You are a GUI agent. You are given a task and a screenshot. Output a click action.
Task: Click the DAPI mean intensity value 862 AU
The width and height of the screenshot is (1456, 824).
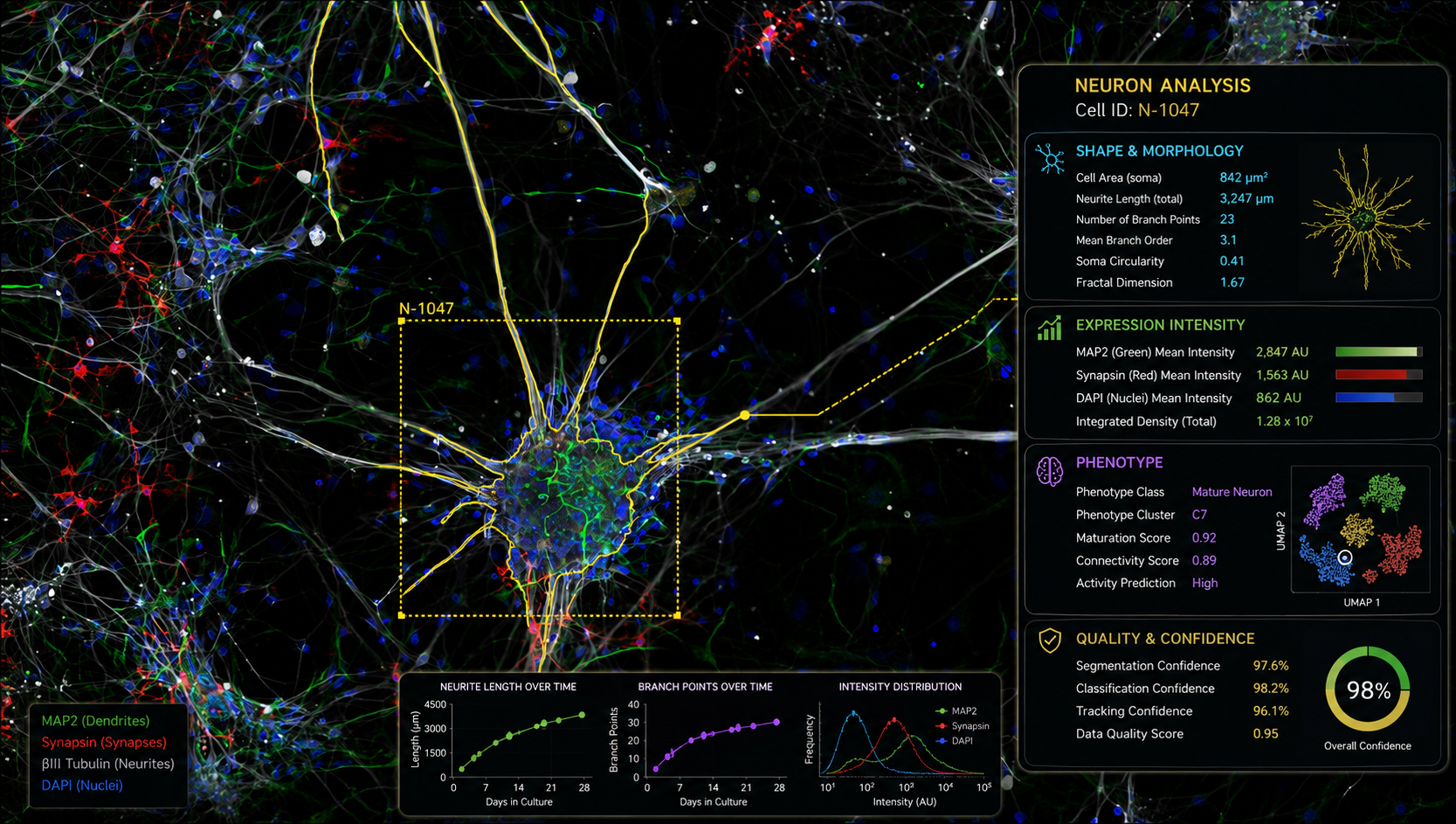pyautogui.click(x=1279, y=398)
